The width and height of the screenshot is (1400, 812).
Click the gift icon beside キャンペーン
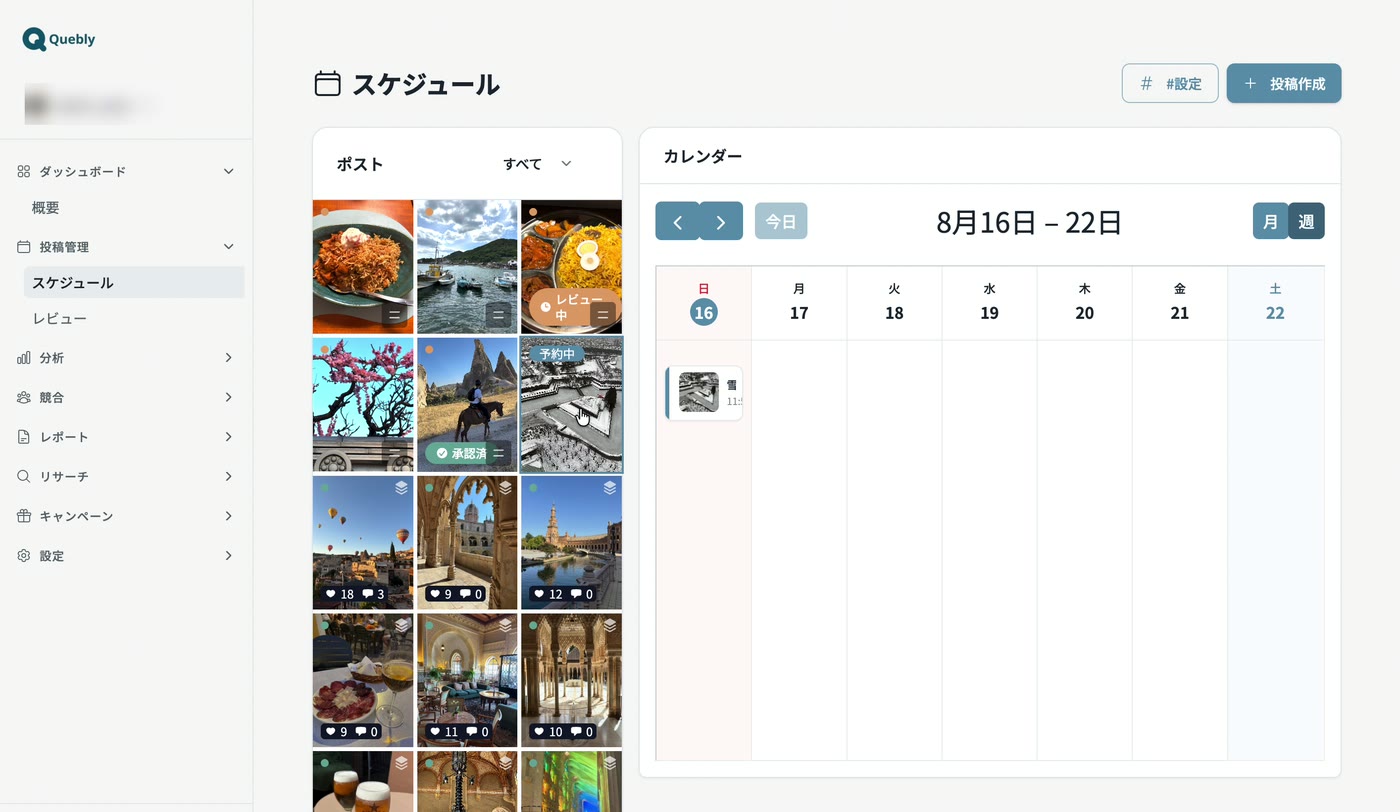24,516
